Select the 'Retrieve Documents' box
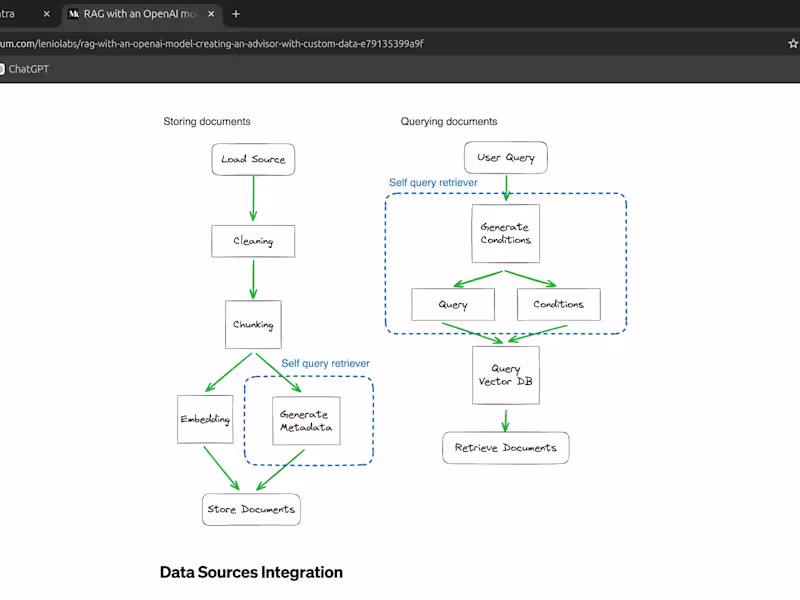 (x=505, y=448)
